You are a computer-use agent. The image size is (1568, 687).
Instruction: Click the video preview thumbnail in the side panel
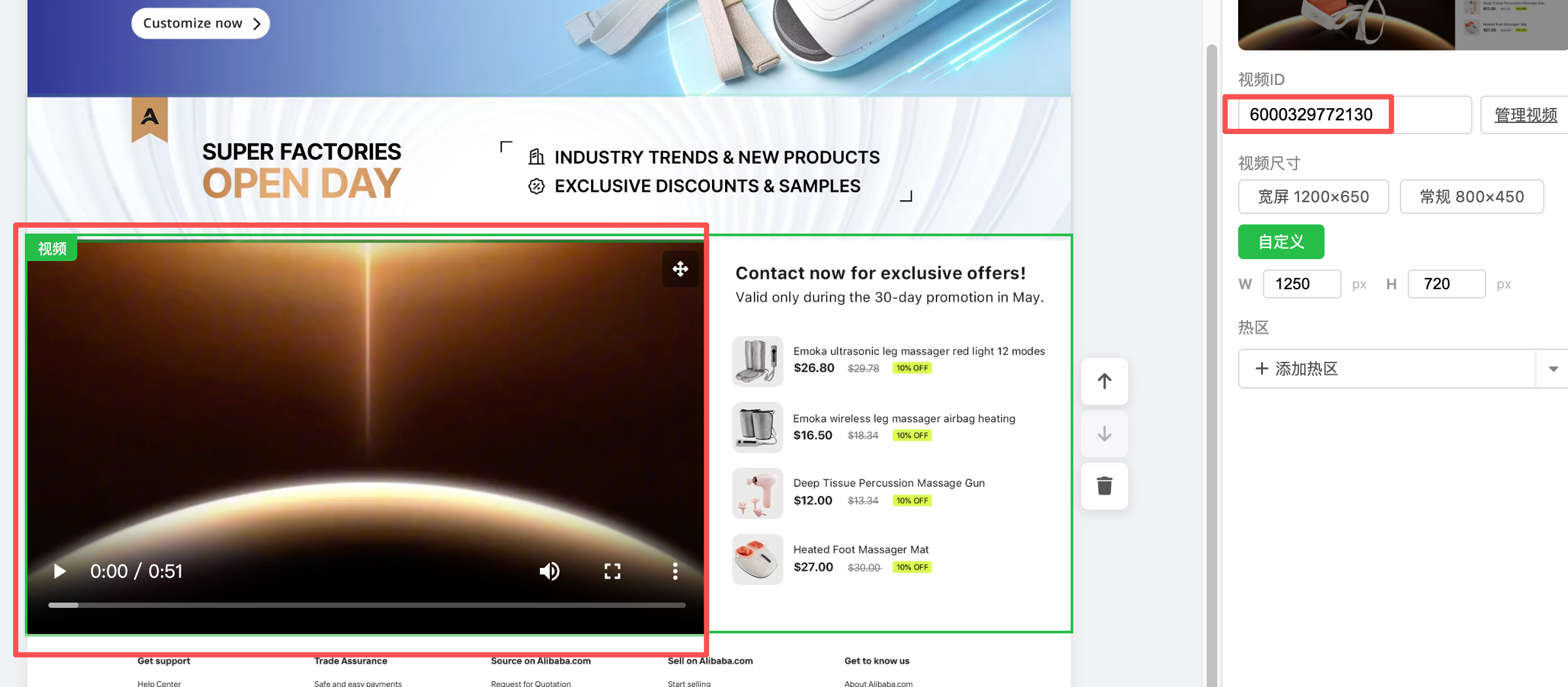[1403, 25]
